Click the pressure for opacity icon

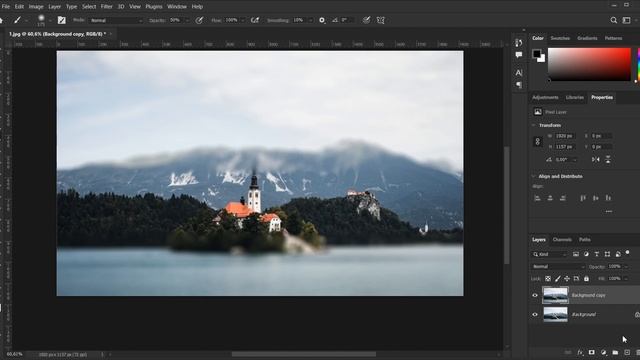199,20
